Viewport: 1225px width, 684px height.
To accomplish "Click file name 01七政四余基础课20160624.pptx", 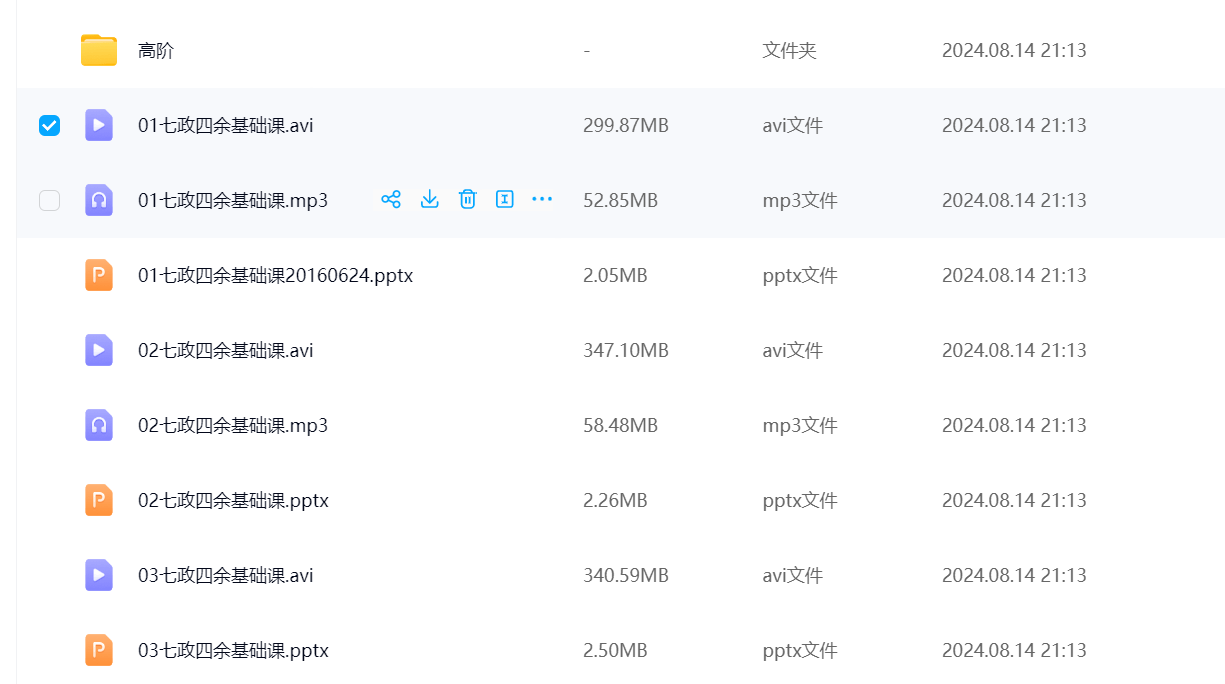I will tap(275, 275).
